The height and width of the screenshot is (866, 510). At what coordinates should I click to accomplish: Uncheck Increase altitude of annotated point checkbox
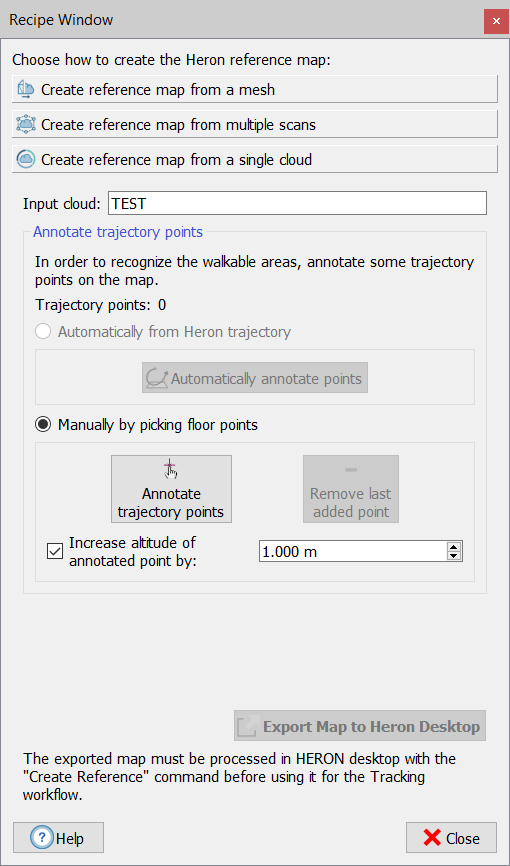click(55, 551)
